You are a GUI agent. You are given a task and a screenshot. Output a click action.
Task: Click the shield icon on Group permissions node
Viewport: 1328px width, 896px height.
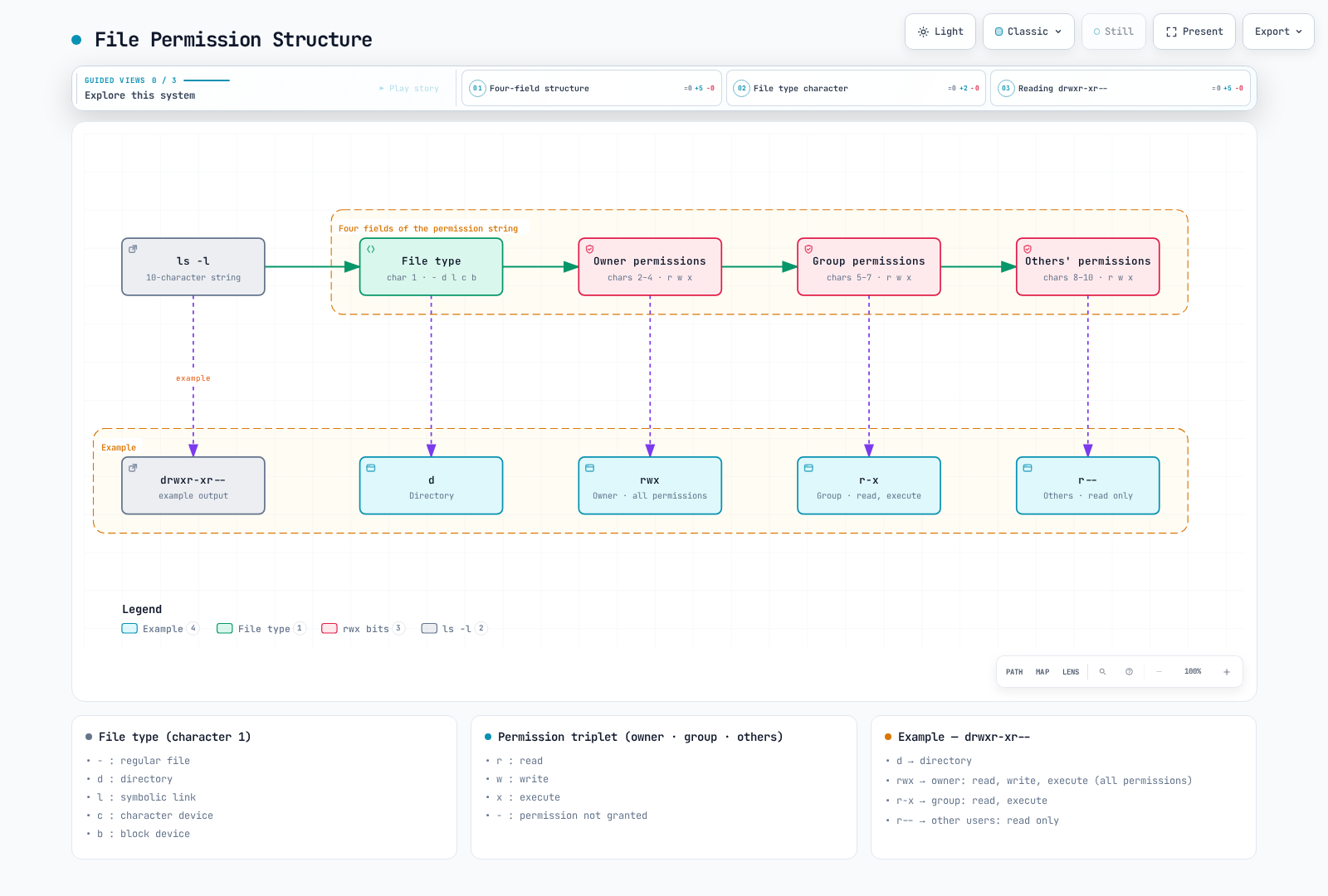click(x=809, y=249)
